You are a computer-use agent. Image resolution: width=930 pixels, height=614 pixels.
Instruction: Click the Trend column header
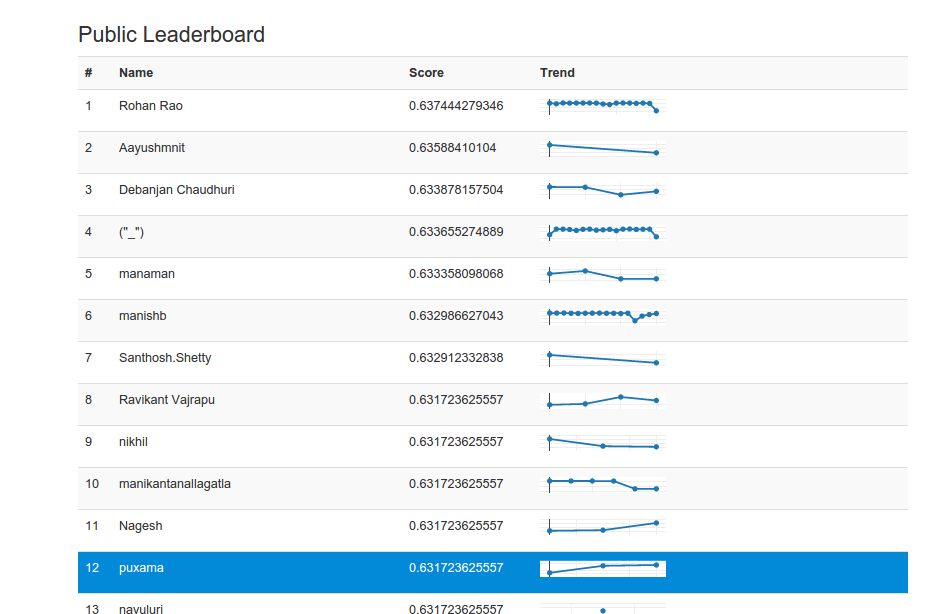pyautogui.click(x=557, y=73)
